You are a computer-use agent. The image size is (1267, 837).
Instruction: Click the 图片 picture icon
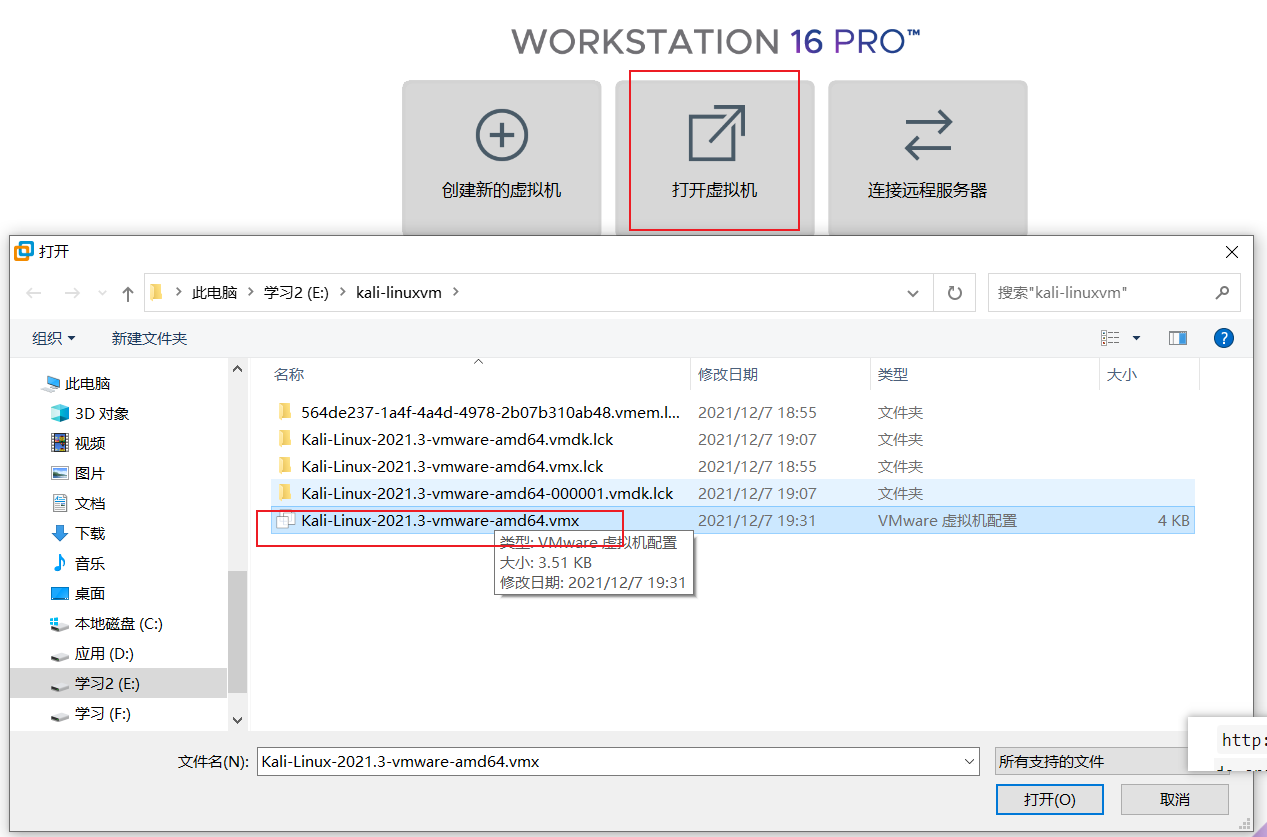pos(60,473)
